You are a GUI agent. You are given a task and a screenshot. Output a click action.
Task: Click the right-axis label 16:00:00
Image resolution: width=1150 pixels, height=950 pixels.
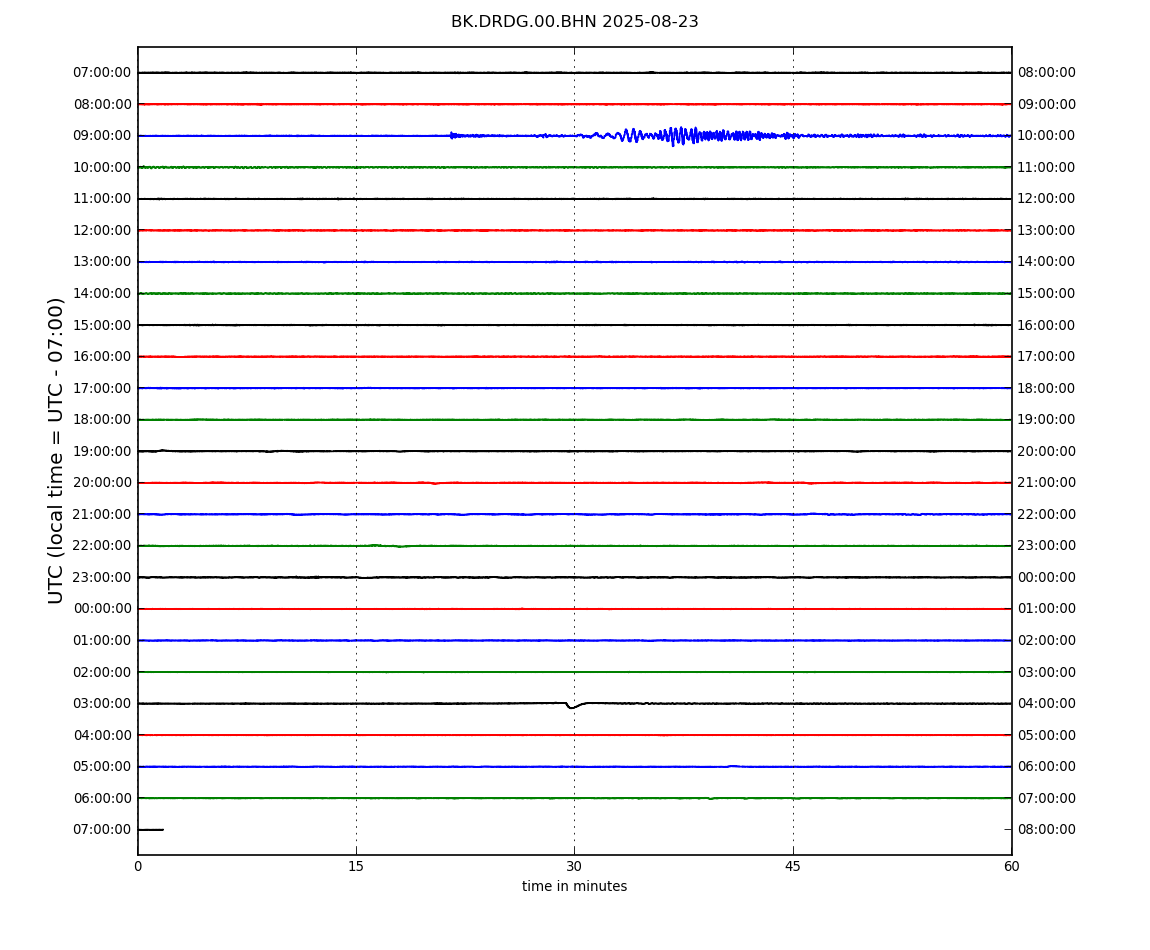(x=1047, y=325)
